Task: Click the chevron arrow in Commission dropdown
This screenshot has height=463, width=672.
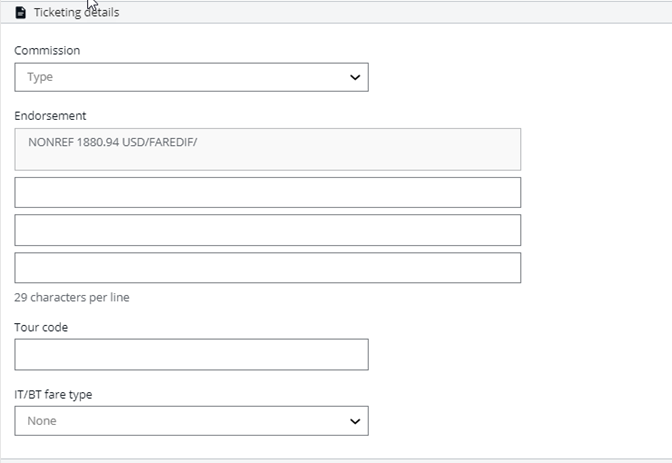Action: tap(355, 77)
